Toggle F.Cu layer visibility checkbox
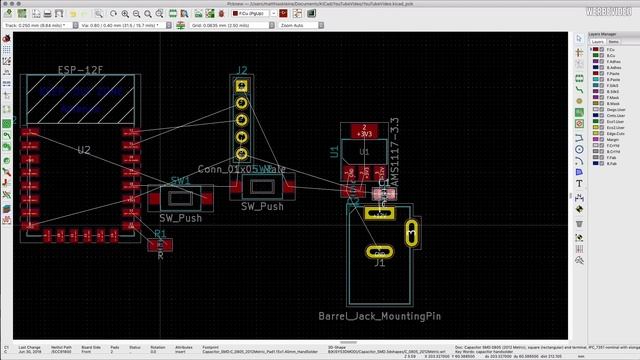 click(x=602, y=49)
